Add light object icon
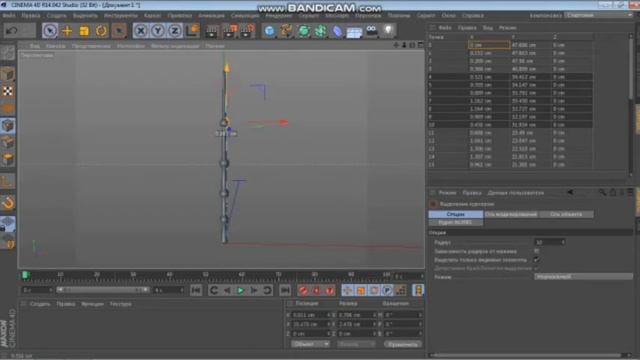The image size is (640, 360). click(388, 30)
